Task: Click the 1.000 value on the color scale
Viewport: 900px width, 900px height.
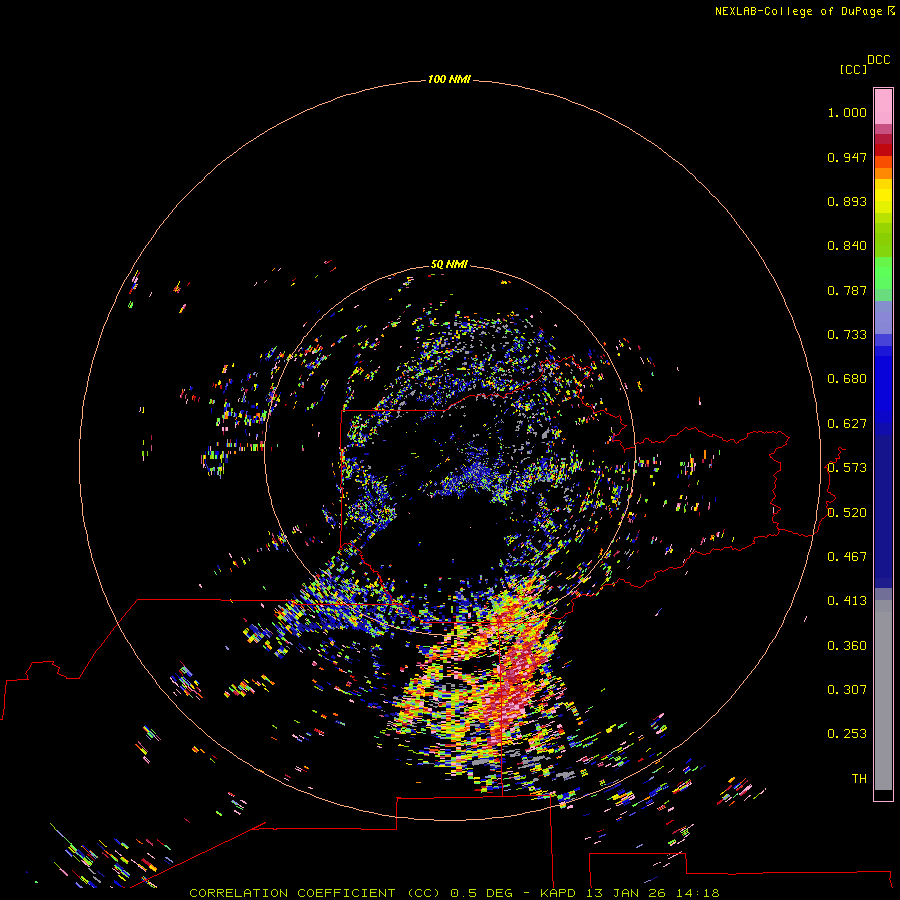Action: pos(847,113)
